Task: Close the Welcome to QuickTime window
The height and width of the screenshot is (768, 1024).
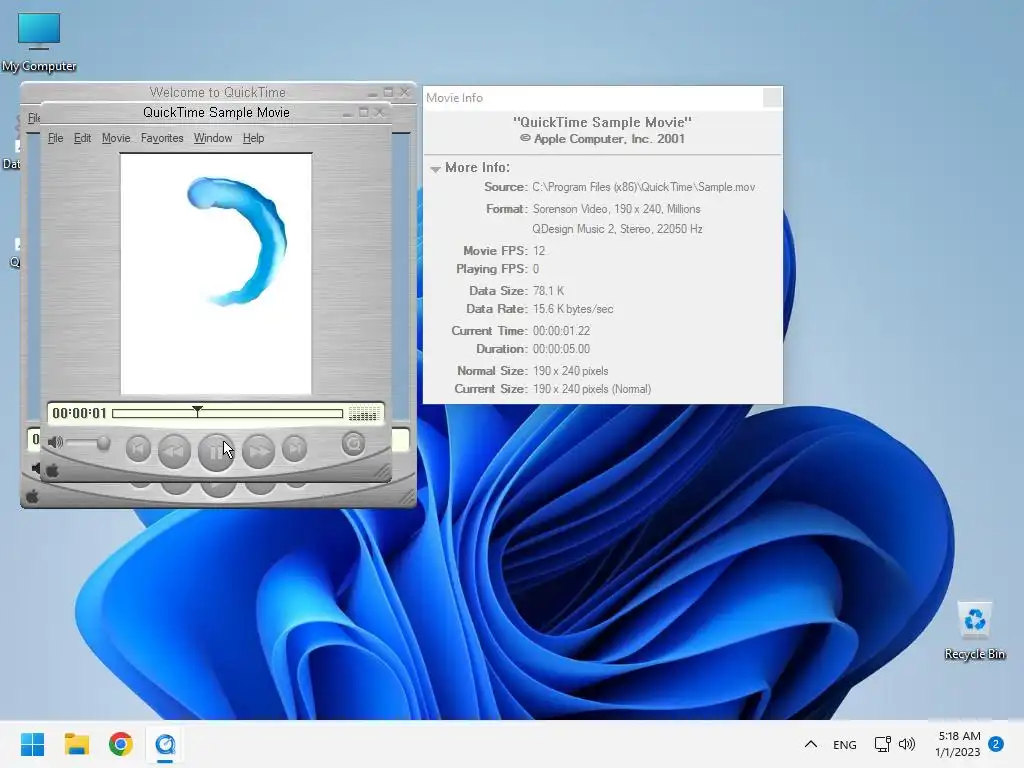Action: coord(404,92)
